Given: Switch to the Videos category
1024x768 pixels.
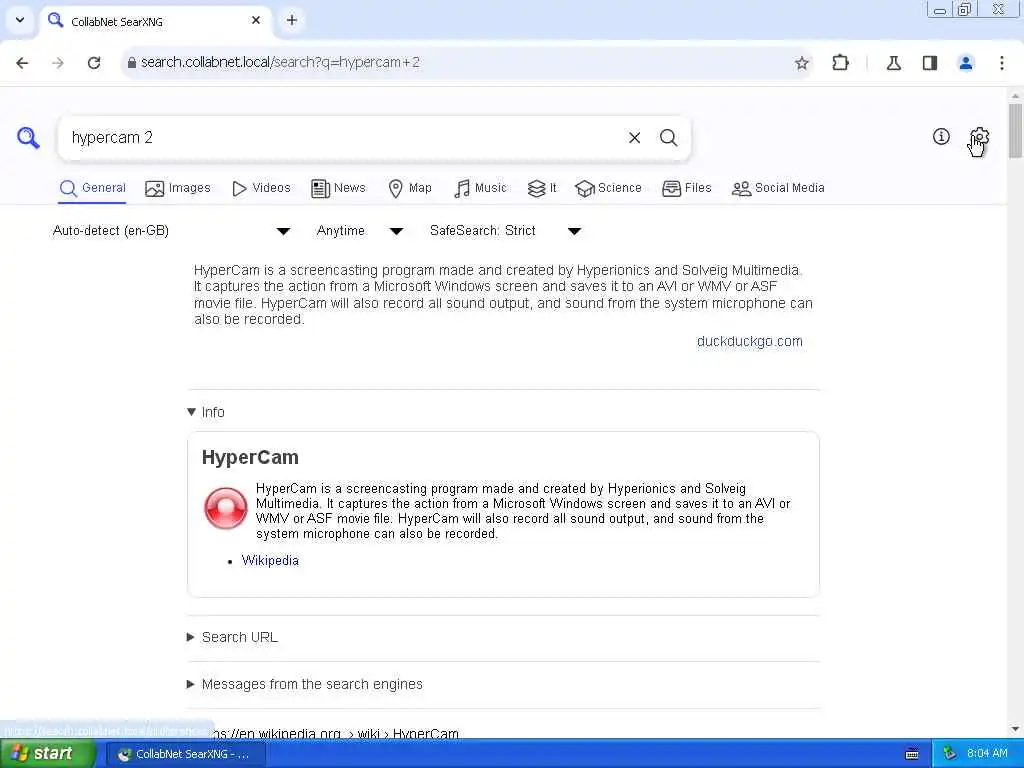Looking at the screenshot, I should coord(261,188).
